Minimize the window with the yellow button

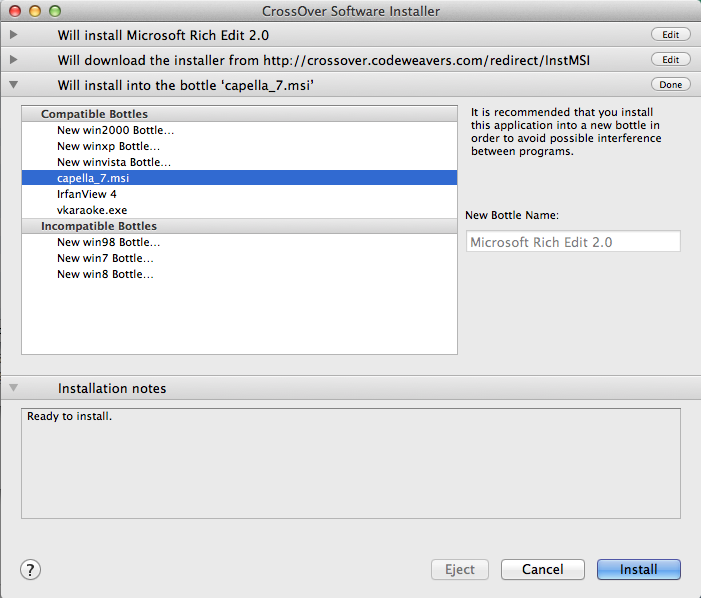click(35, 11)
